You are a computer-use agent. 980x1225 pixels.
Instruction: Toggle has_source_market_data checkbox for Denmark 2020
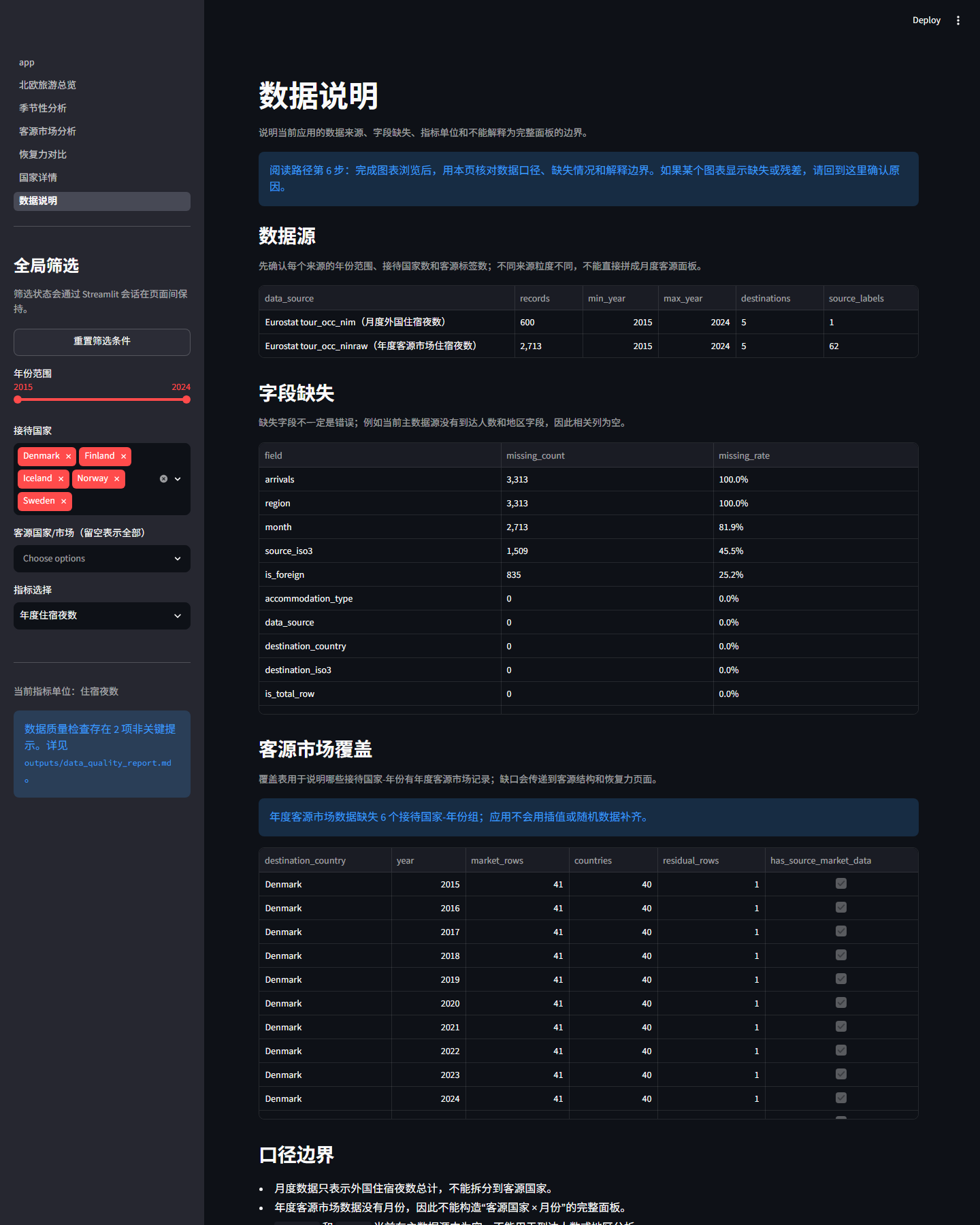tap(841, 1002)
